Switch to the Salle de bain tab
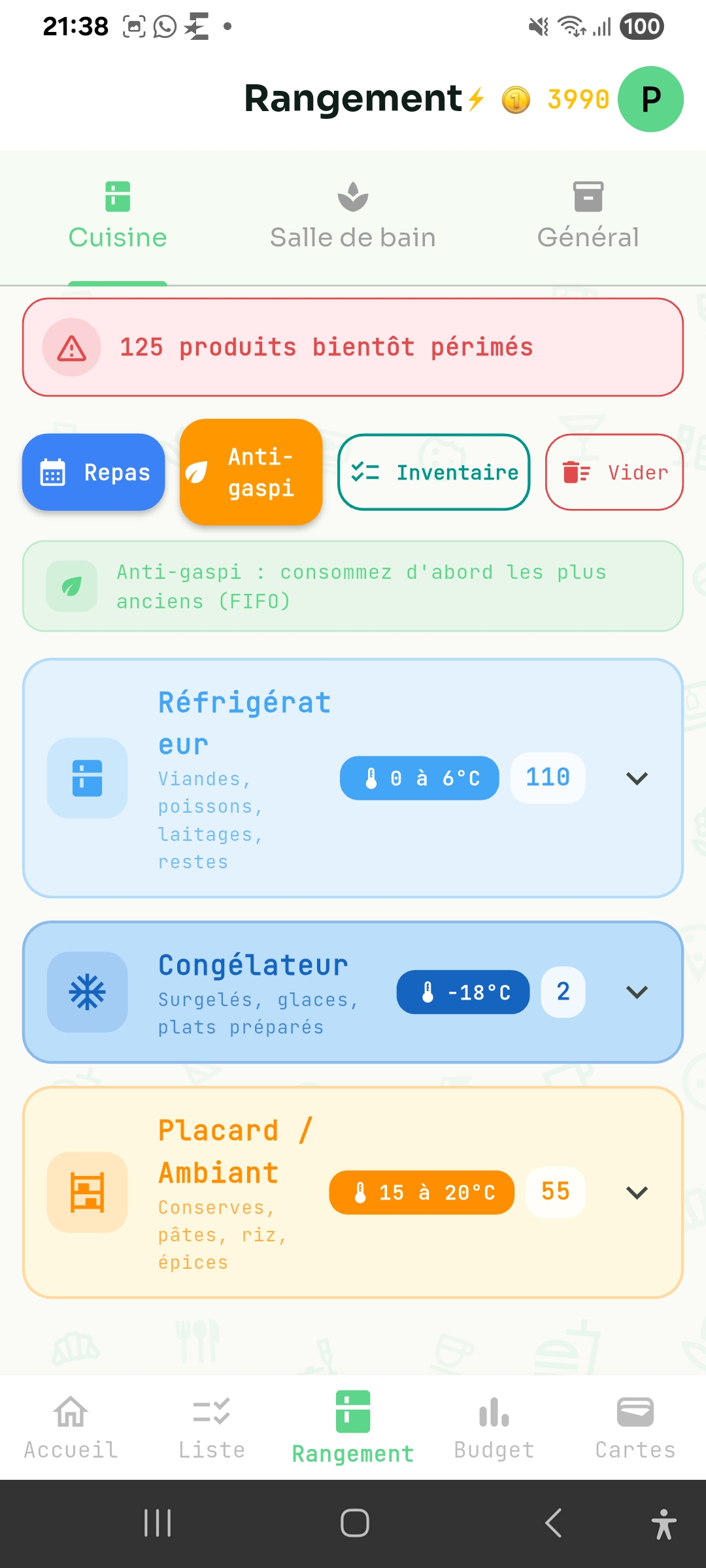The width and height of the screenshot is (706, 1568). pos(353,217)
